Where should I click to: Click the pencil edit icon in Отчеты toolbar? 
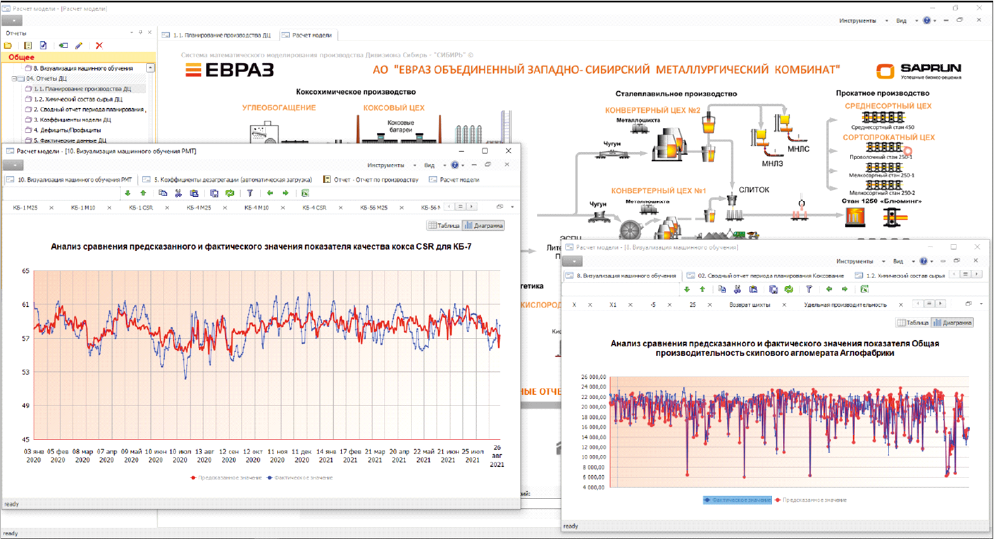[79, 46]
